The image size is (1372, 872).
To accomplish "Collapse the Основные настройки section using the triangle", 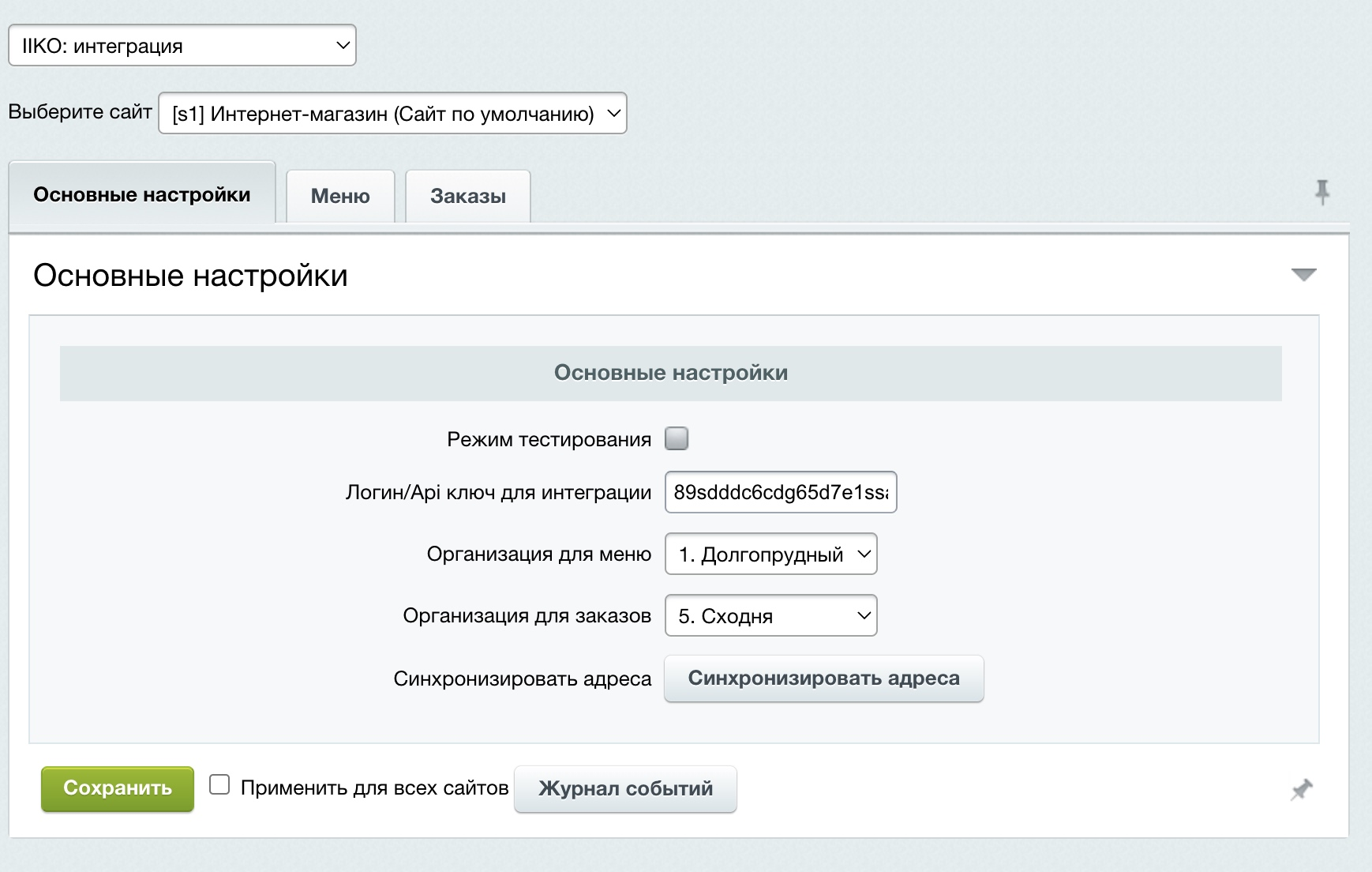I will [x=1303, y=275].
